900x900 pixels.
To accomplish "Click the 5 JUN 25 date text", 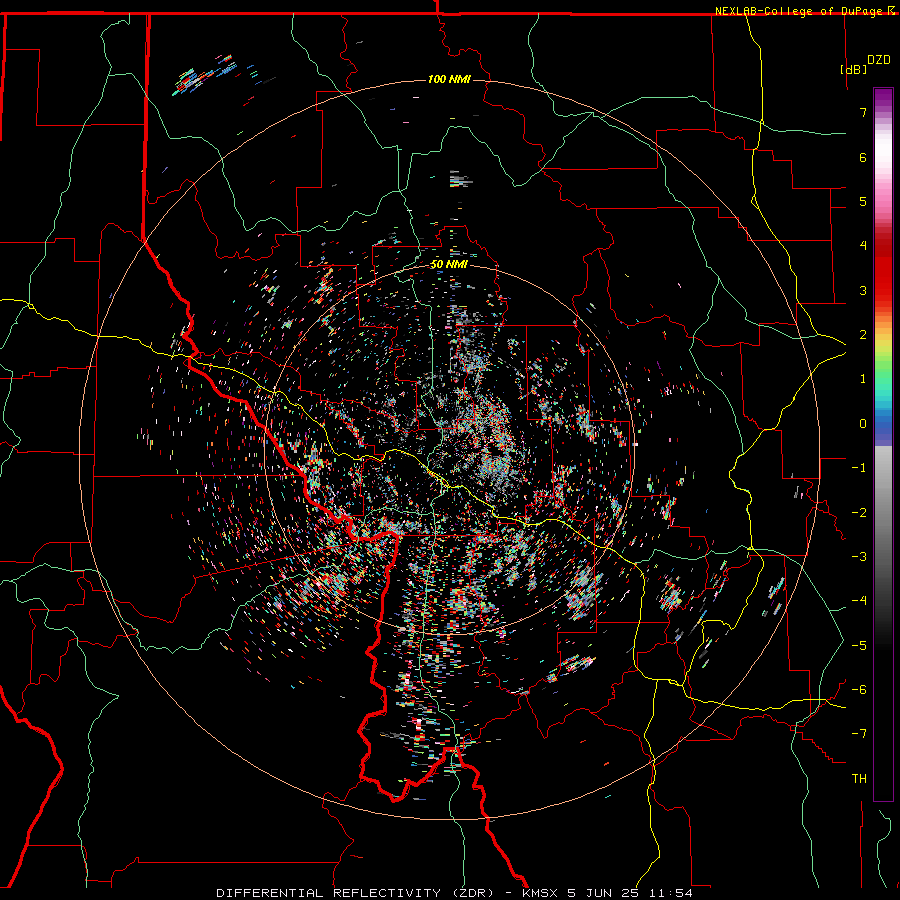I will point(605,893).
